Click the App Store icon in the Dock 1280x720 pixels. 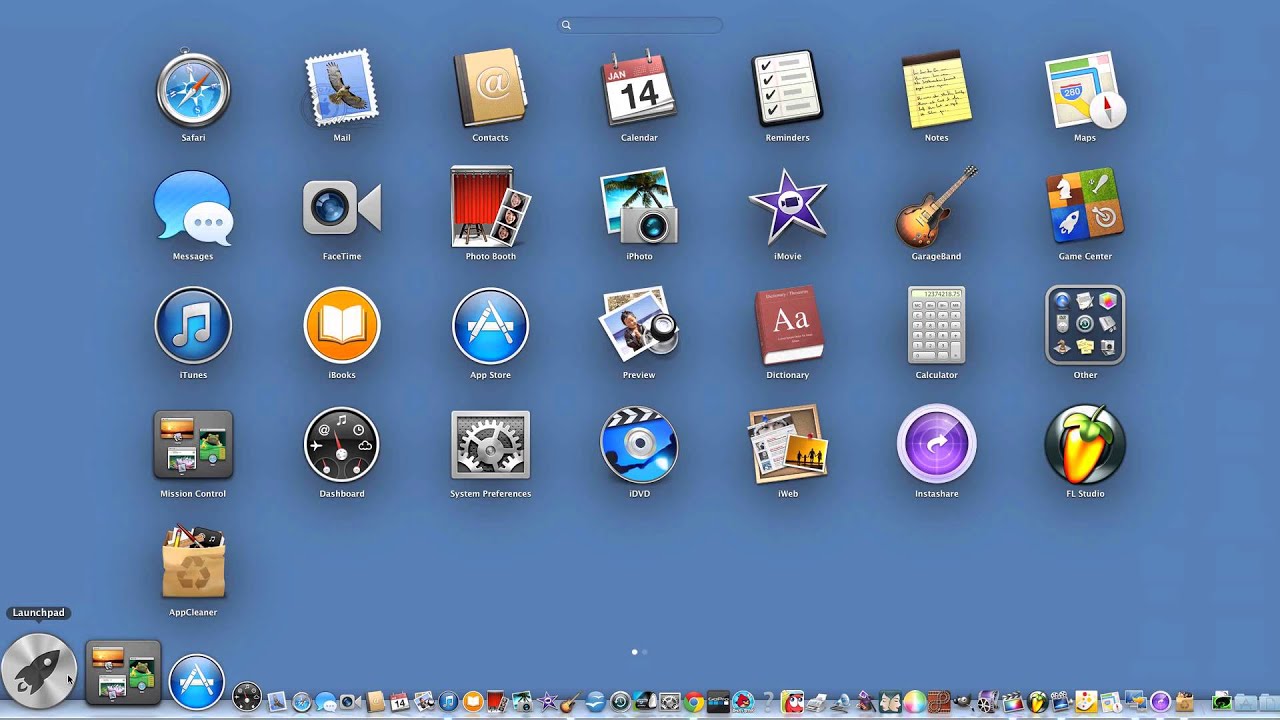pyautogui.click(x=196, y=682)
